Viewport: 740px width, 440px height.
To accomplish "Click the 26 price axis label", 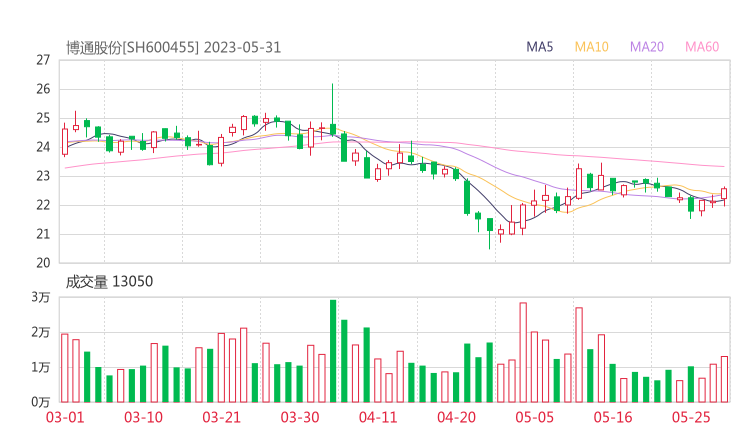I will point(43,89).
